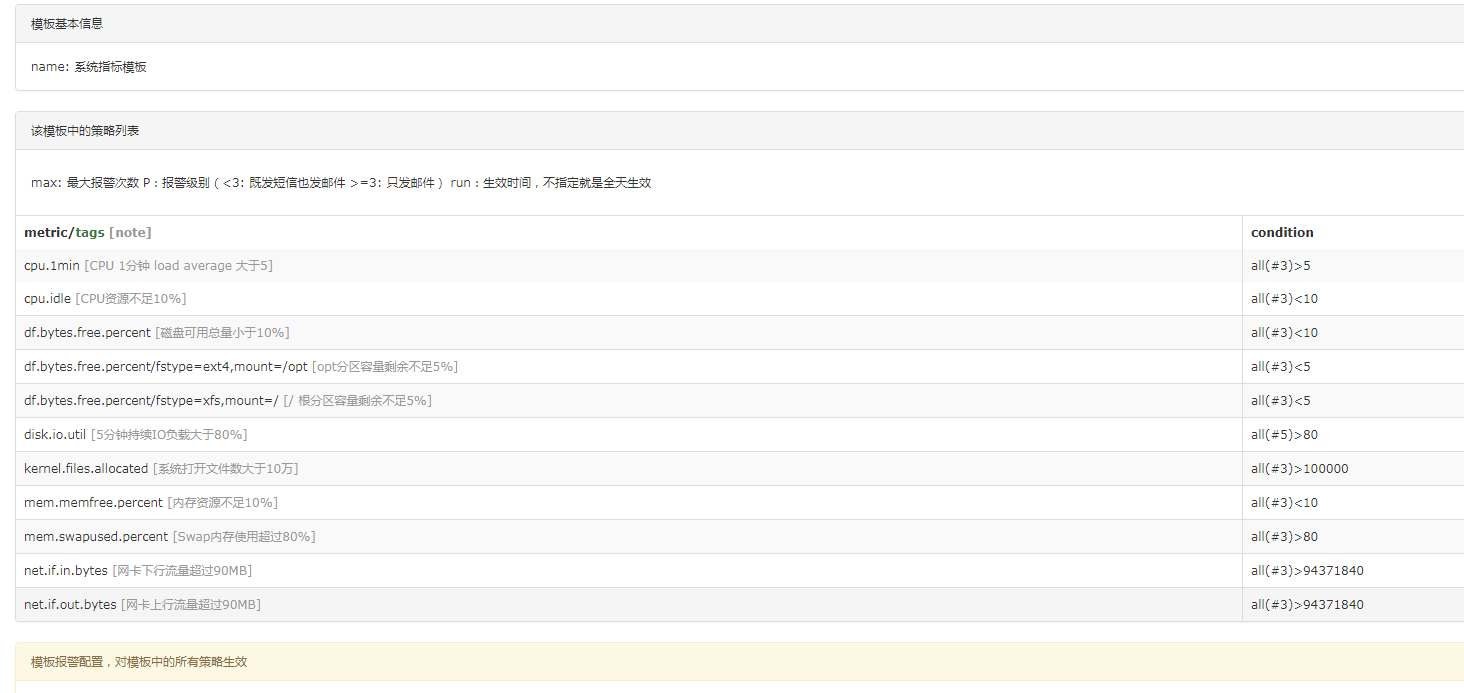Click the name: 系统指标模板 text
1464x693 pixels.
coord(90,66)
